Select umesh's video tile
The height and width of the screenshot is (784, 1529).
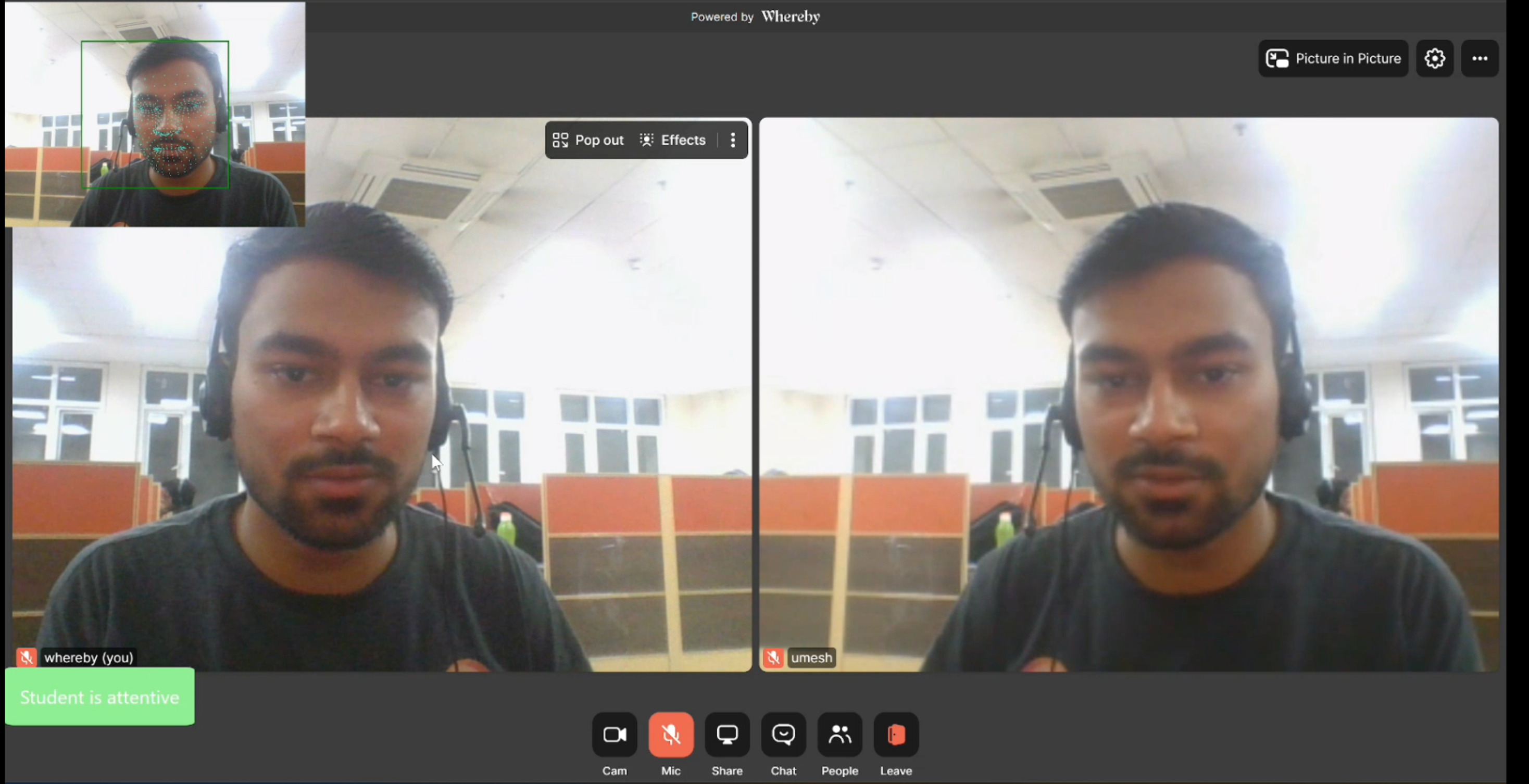(x=1128, y=391)
